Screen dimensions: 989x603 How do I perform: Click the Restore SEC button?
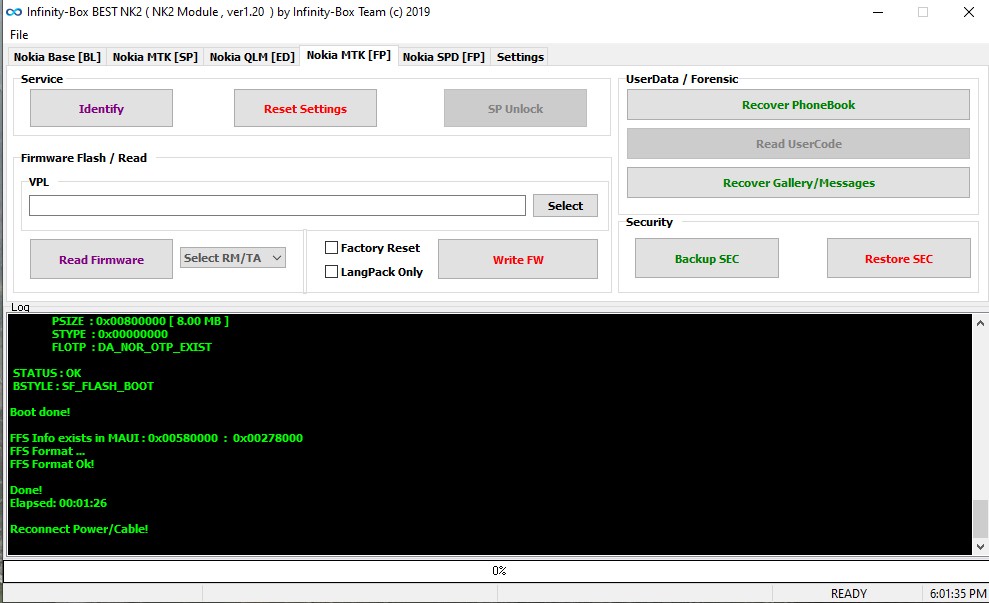pos(898,259)
